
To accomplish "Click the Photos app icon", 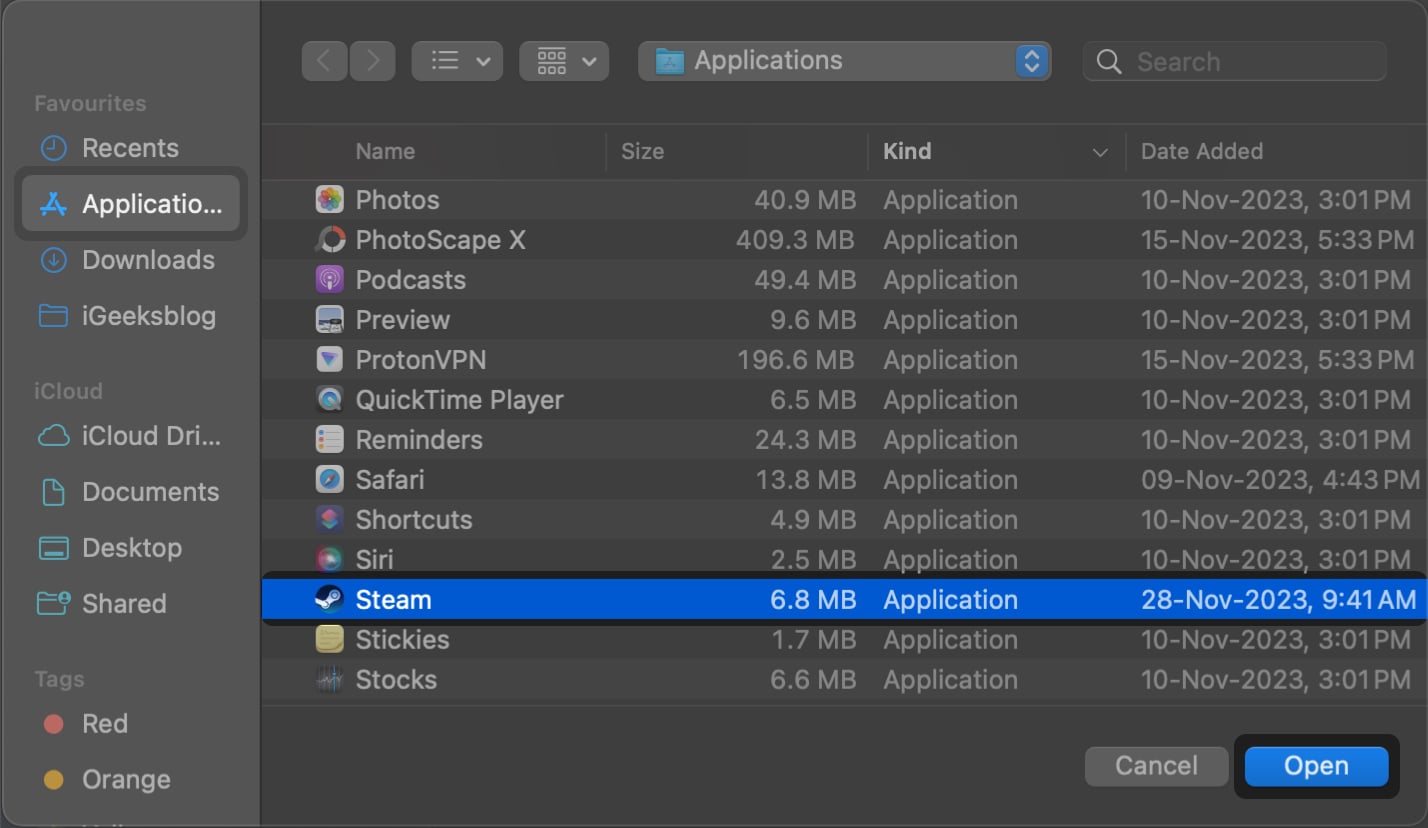I will click(x=330, y=200).
